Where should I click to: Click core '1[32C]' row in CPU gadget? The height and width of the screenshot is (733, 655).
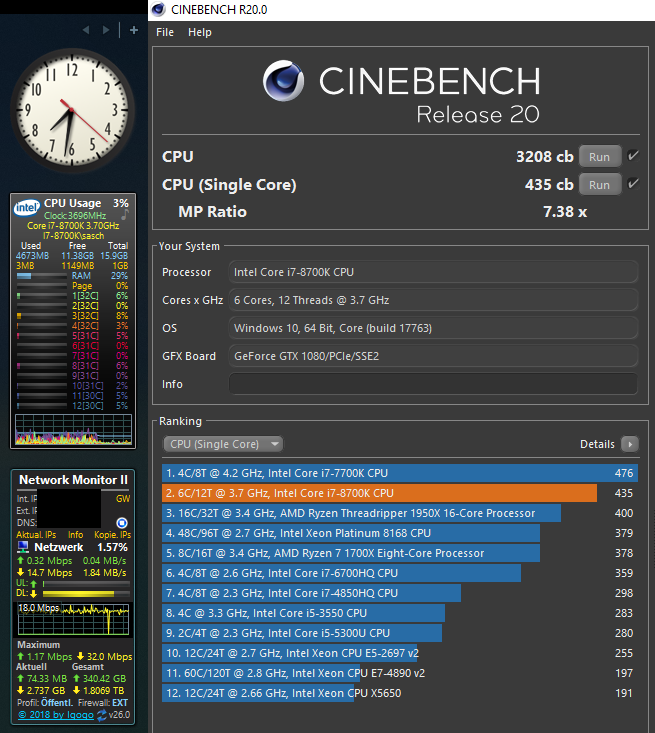72,296
